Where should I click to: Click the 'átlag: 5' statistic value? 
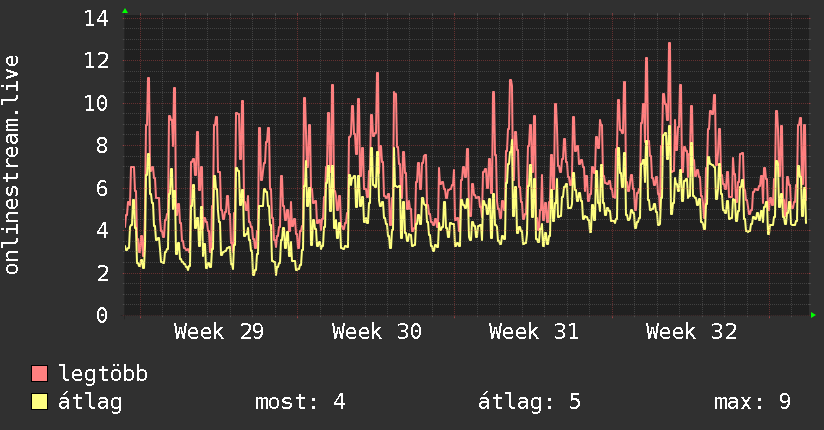(529, 402)
